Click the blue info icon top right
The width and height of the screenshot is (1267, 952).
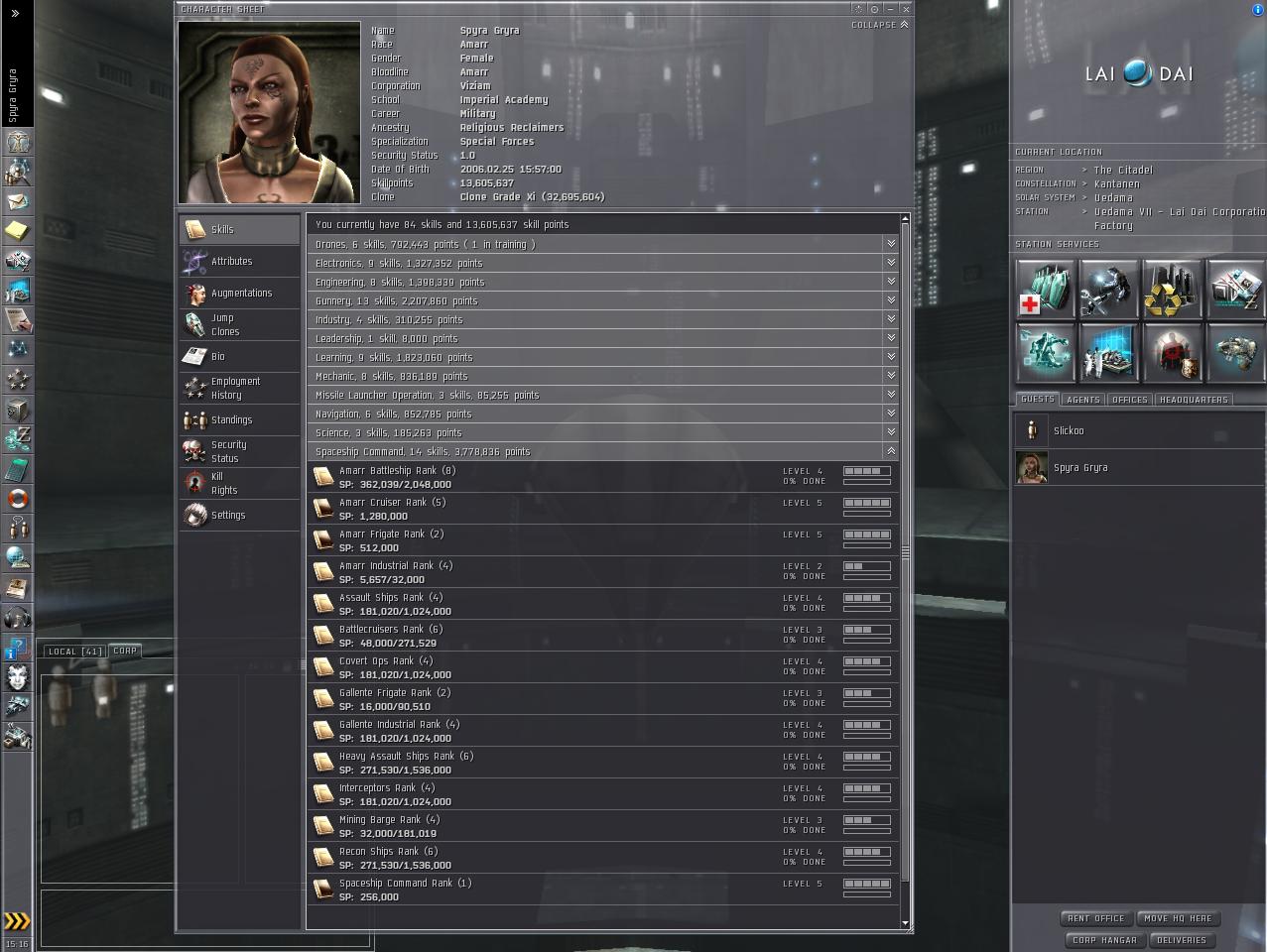coord(1259,9)
